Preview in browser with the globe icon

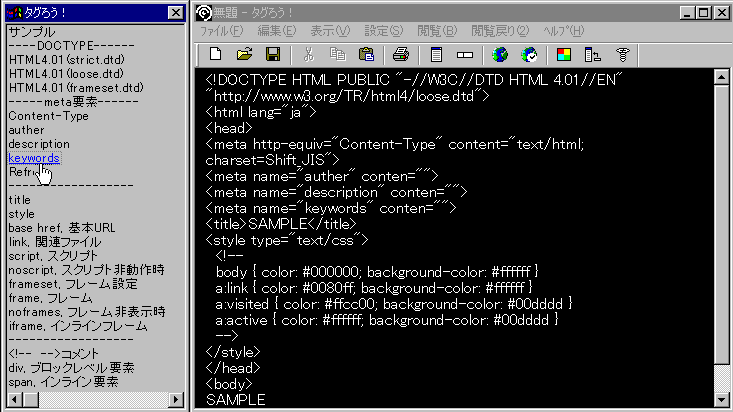click(x=500, y=55)
